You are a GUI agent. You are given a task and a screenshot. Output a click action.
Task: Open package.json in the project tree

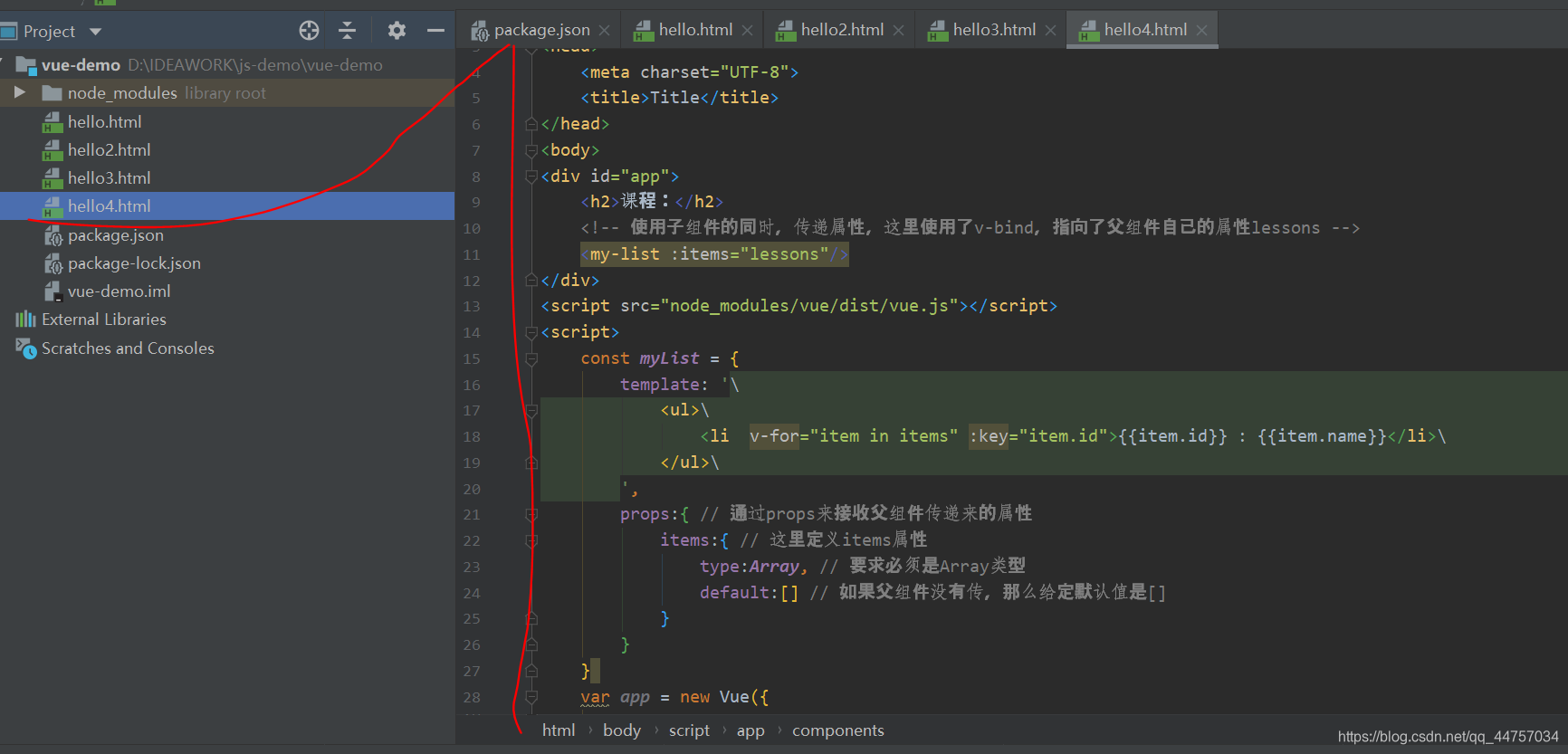coord(116,235)
